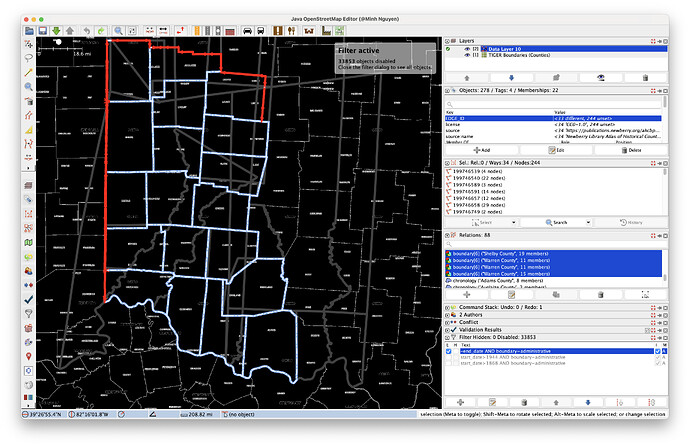The width and height of the screenshot is (690, 446).
Task: Uncheck the enabled box for the -end_date filter
Action: (448, 351)
